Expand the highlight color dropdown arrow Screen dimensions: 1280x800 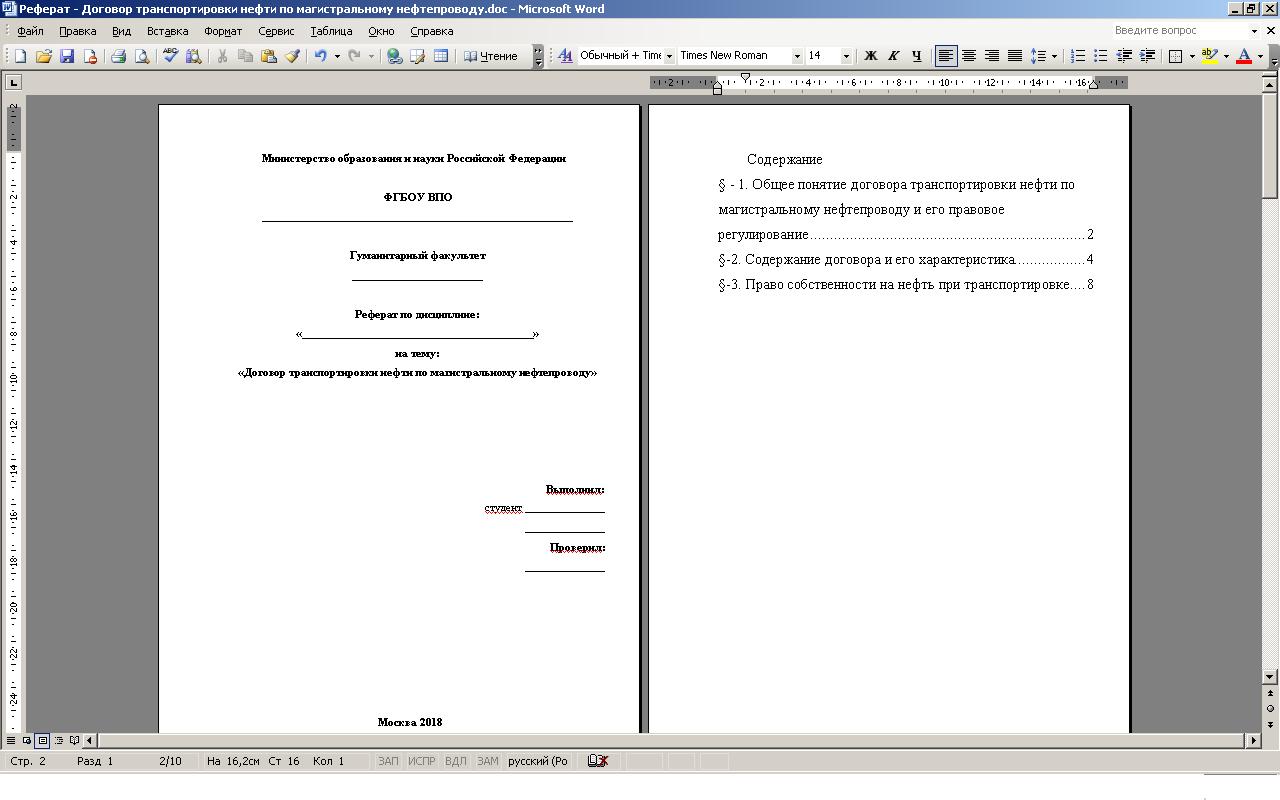point(1226,56)
